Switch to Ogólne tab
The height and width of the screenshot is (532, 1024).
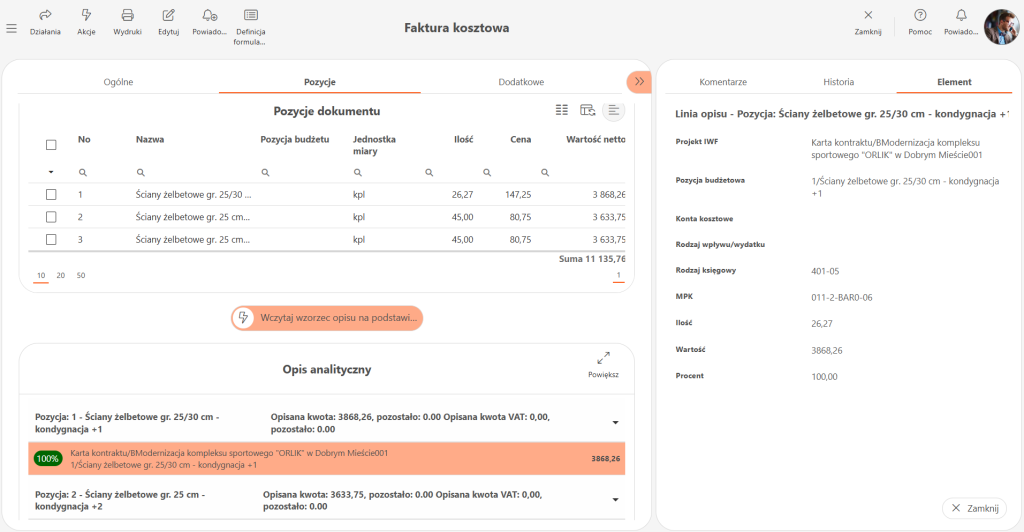tap(118, 82)
